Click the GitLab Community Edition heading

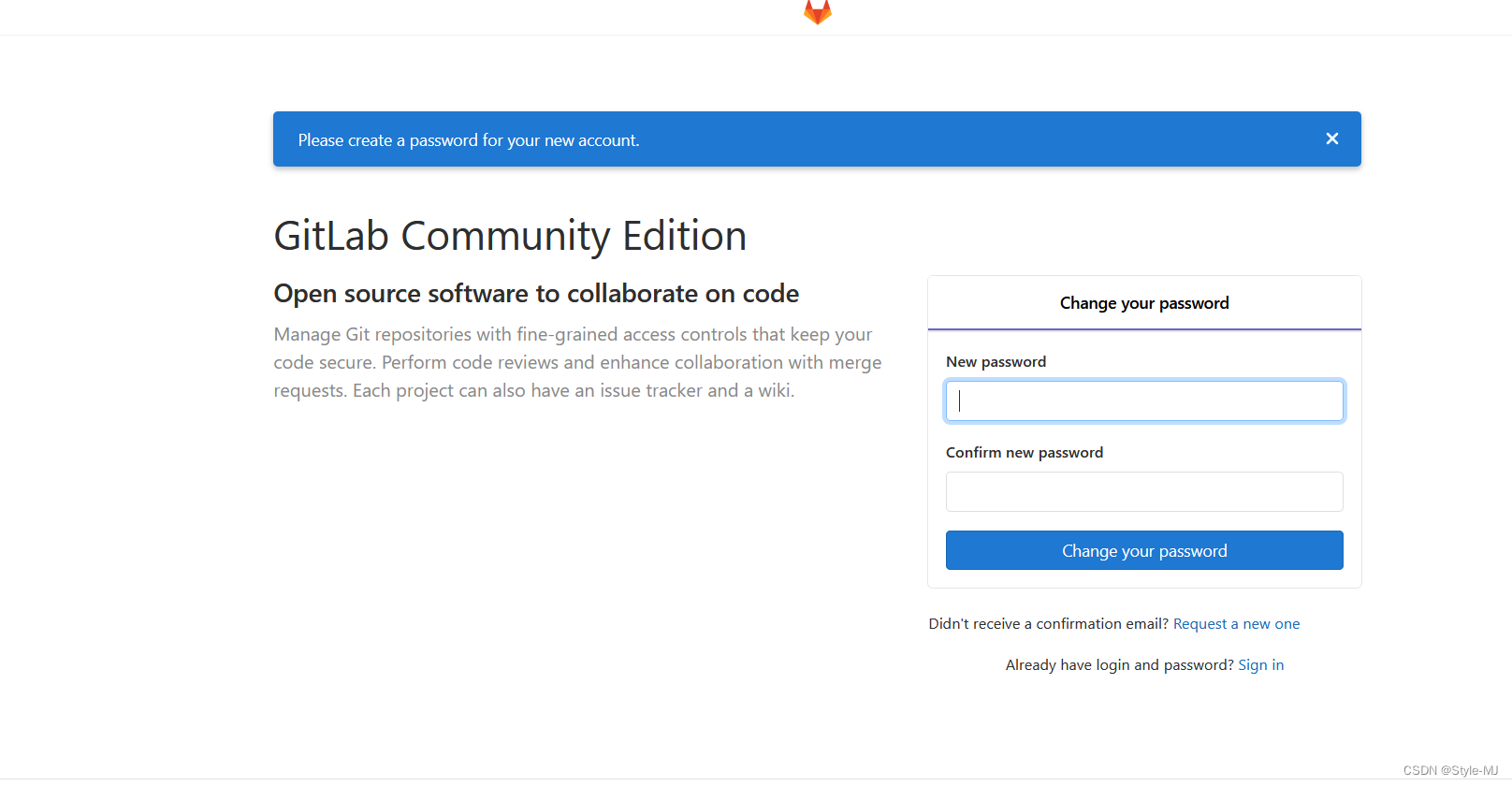510,236
